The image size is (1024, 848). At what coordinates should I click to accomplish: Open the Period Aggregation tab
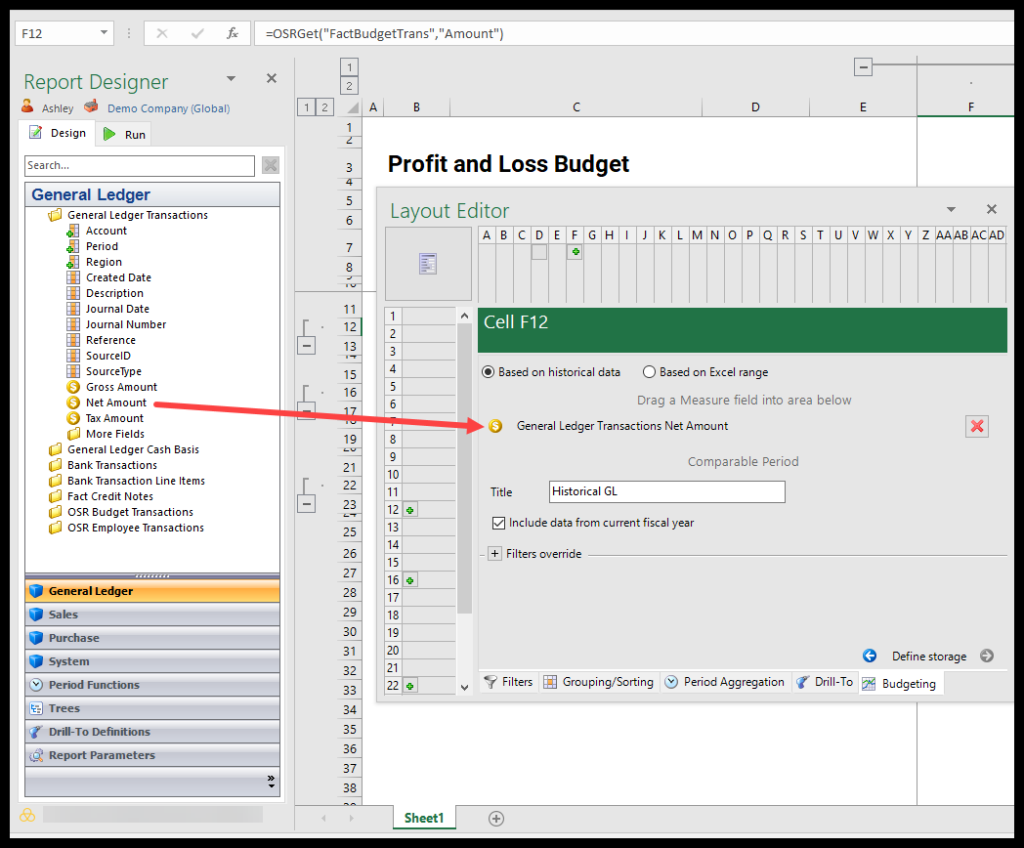725,682
